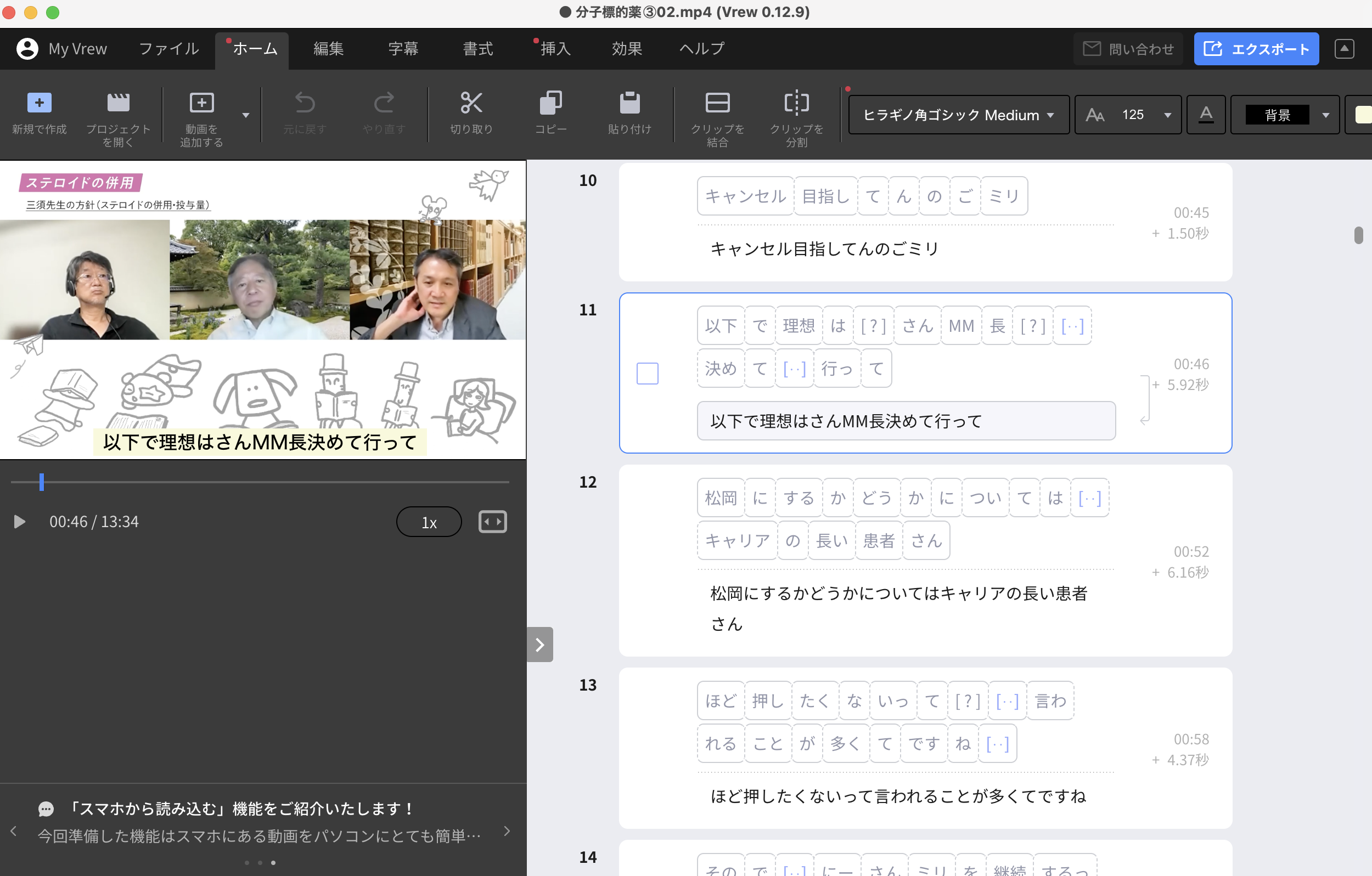Click the 00:58 timestamp of clip 13
Viewport: 1372px width, 876px height.
(1191, 739)
